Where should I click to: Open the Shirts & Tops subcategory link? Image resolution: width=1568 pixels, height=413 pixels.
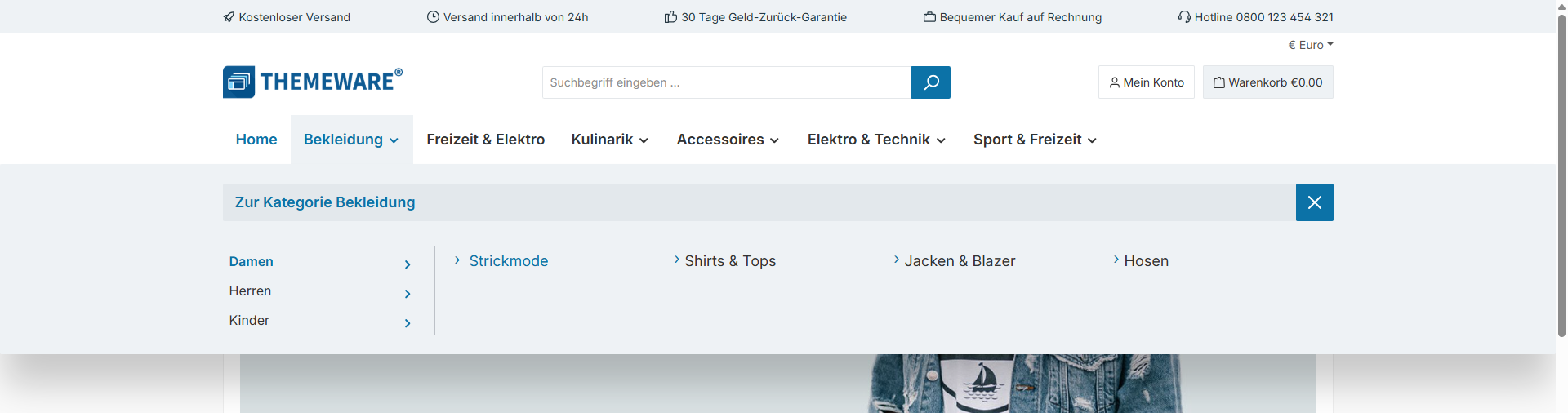pyautogui.click(x=730, y=261)
